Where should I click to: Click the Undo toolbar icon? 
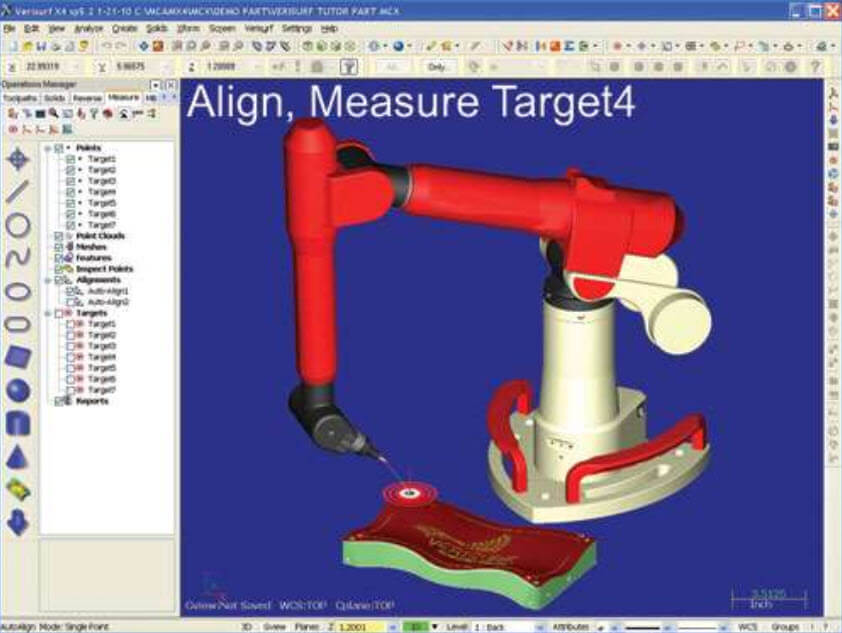pos(106,47)
